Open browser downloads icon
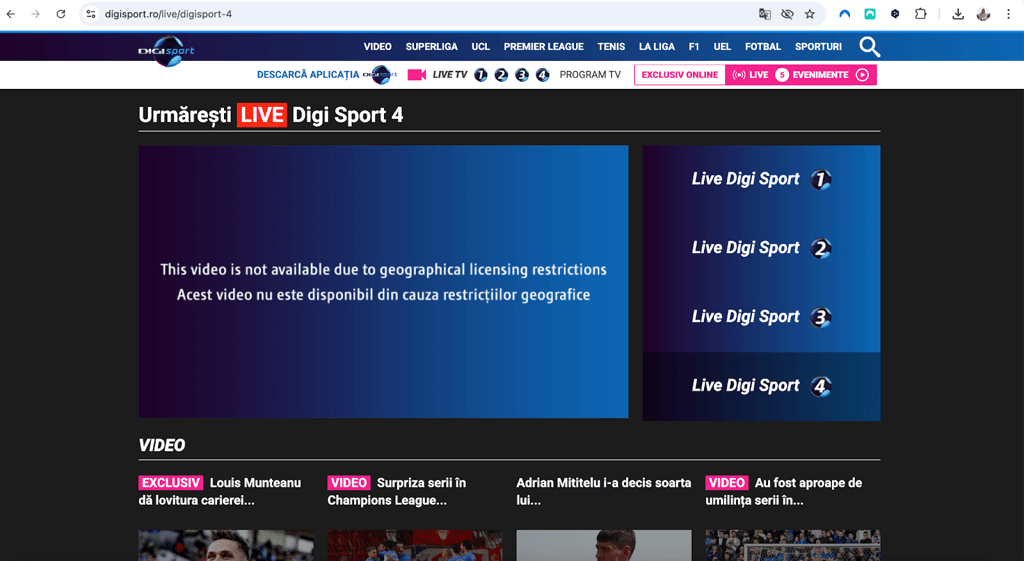This screenshot has height=561, width=1024. coord(957,14)
